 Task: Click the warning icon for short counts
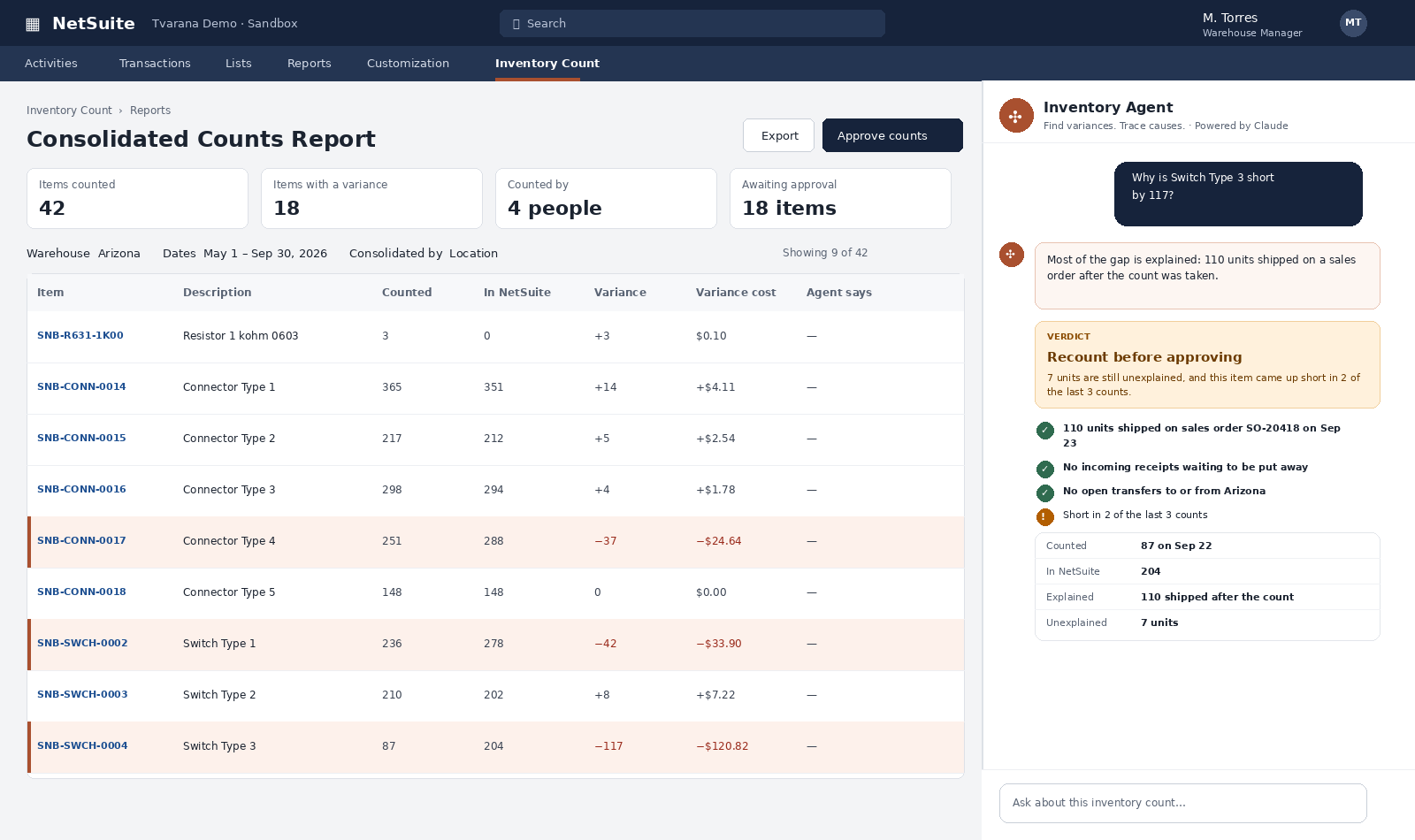pyautogui.click(x=1045, y=516)
